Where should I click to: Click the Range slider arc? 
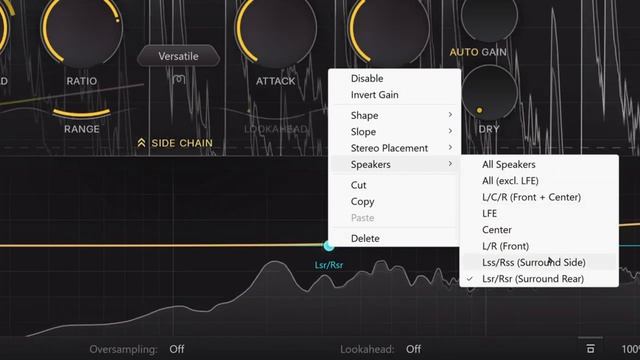pos(82,113)
